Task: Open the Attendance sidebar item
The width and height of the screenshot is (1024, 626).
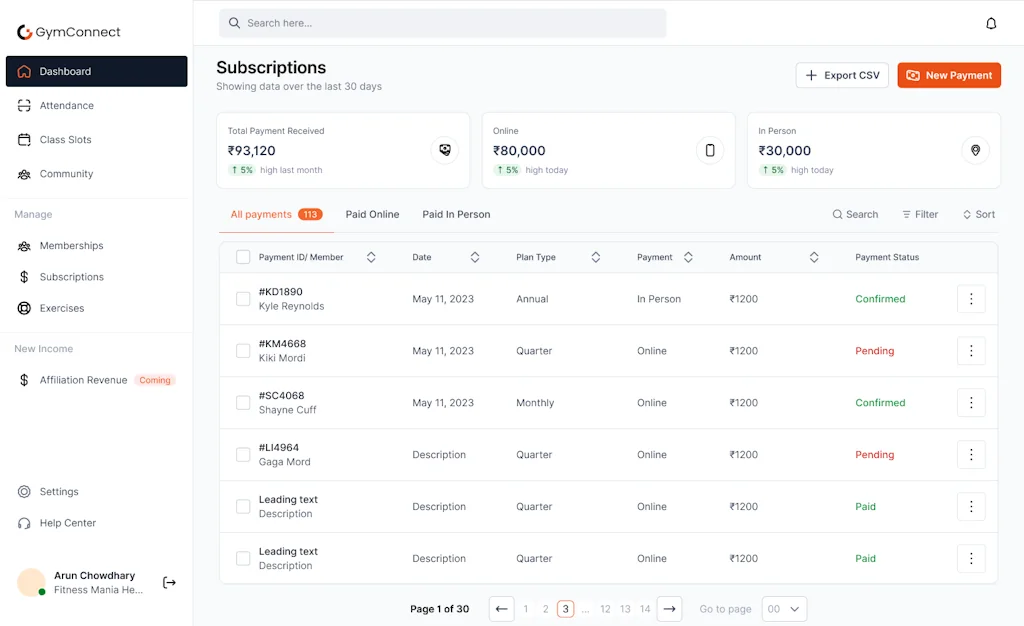Action: 67,106
